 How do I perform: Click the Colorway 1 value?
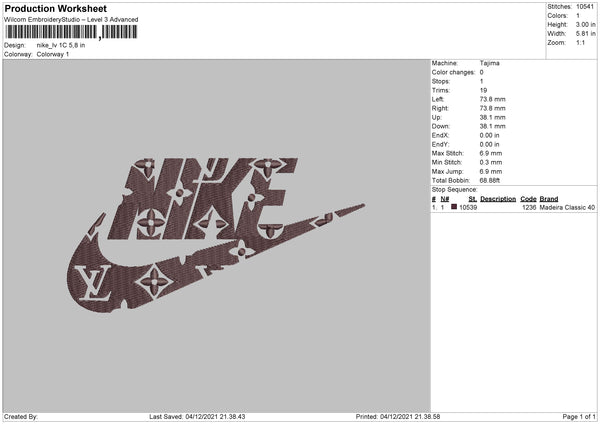tap(53, 54)
